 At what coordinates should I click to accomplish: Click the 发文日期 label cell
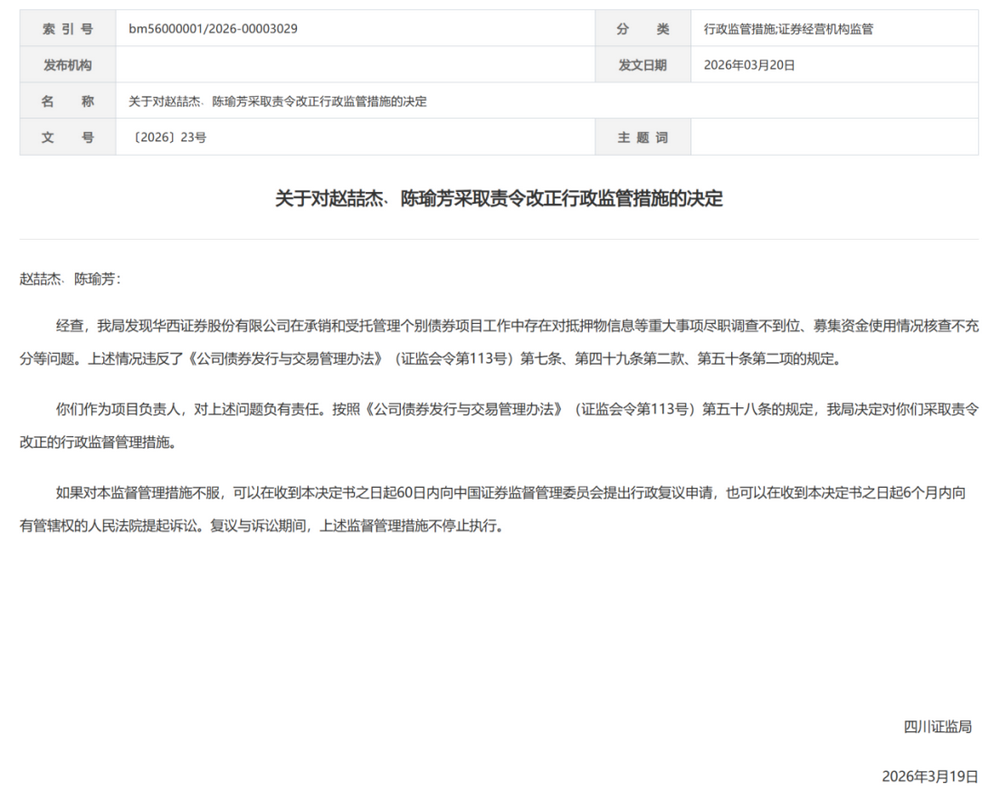click(643, 64)
